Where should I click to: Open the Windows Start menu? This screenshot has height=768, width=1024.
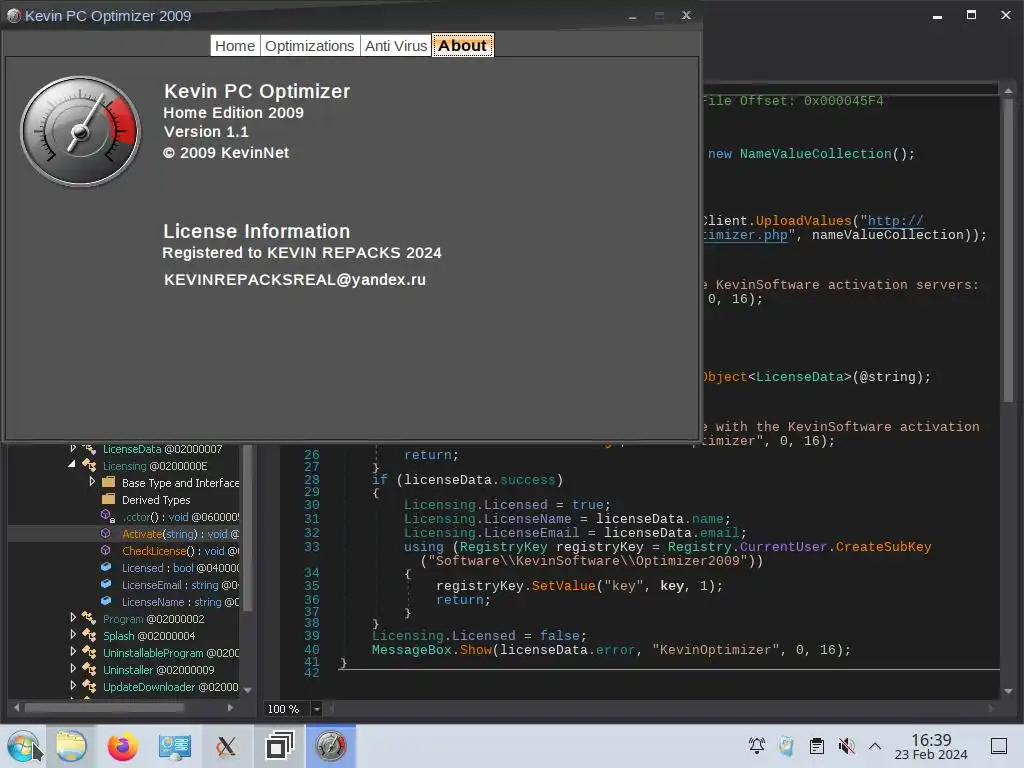click(x=23, y=746)
